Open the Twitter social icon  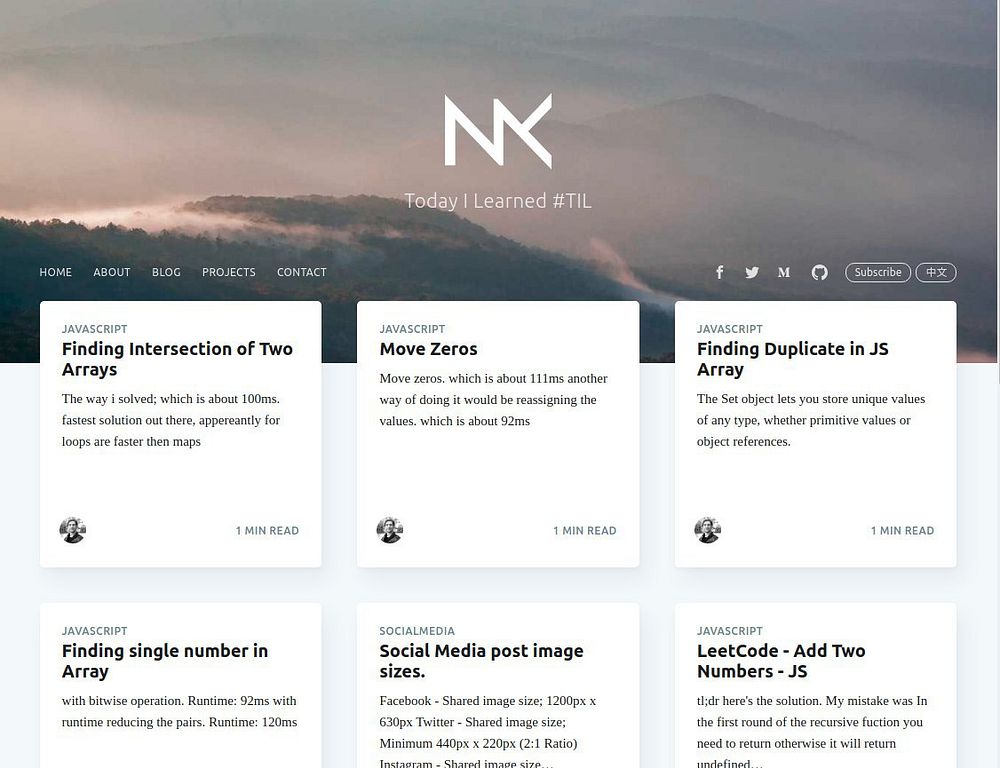(752, 272)
